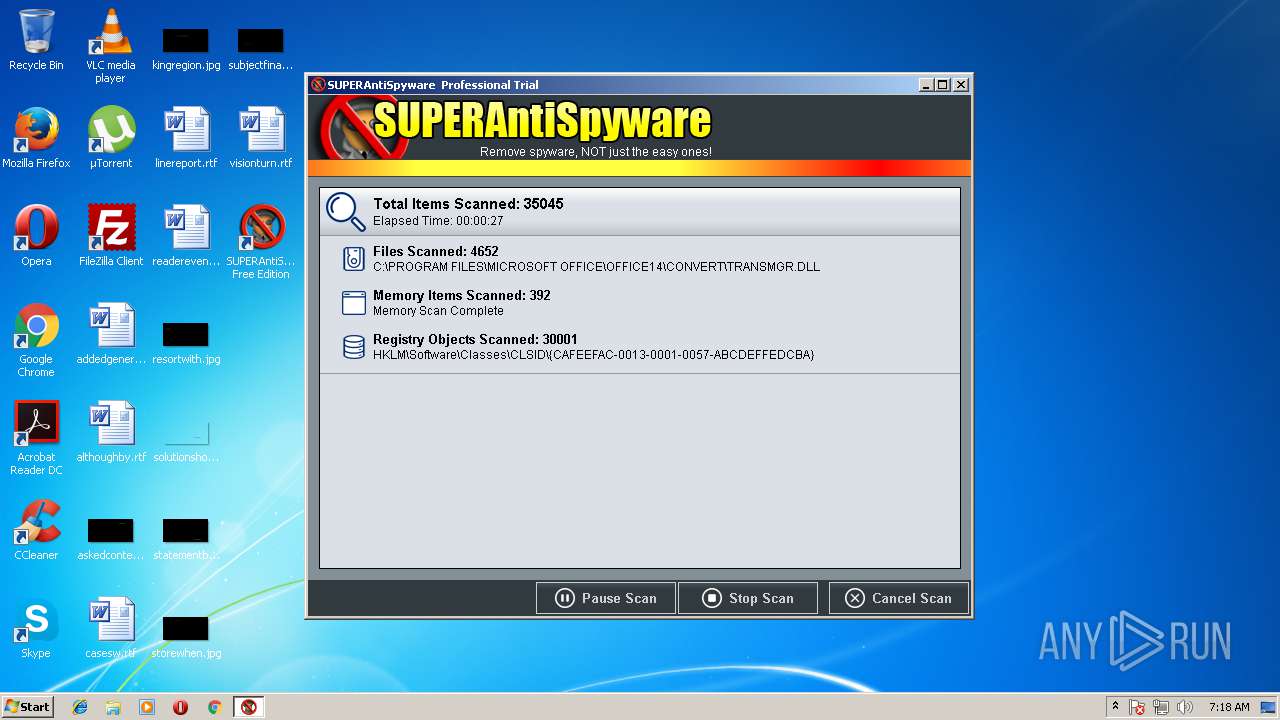Select the Opera desktop shortcut
Image resolution: width=1280 pixels, height=720 pixels.
[x=36, y=236]
